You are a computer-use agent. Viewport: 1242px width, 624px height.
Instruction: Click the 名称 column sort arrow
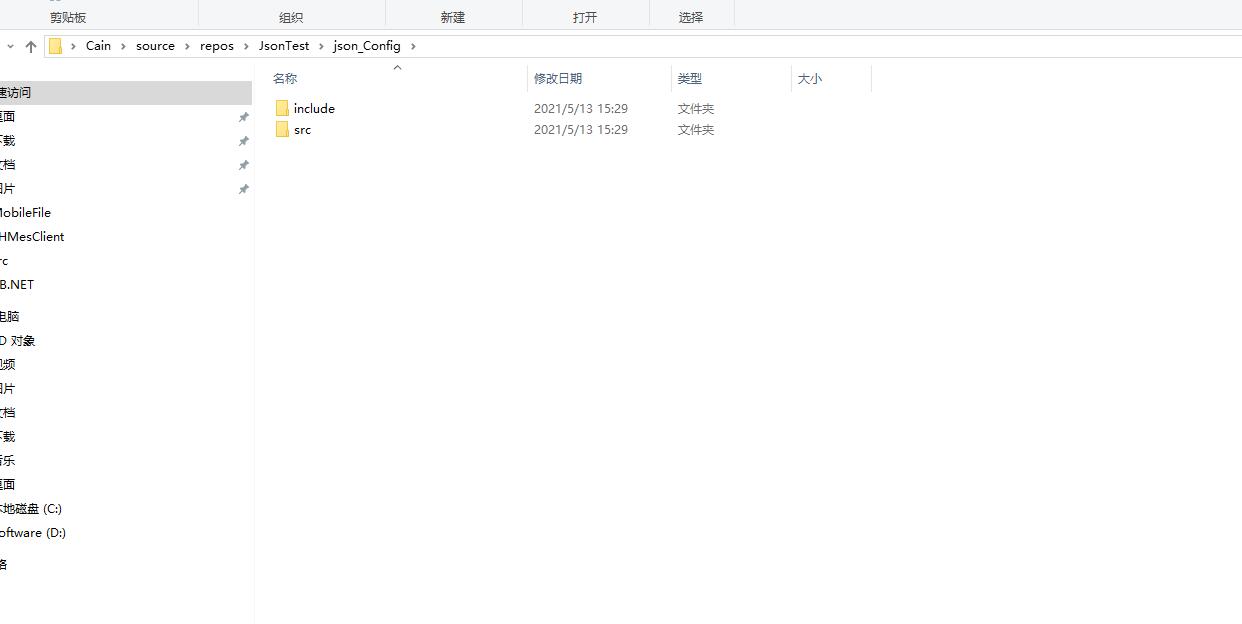point(397,68)
